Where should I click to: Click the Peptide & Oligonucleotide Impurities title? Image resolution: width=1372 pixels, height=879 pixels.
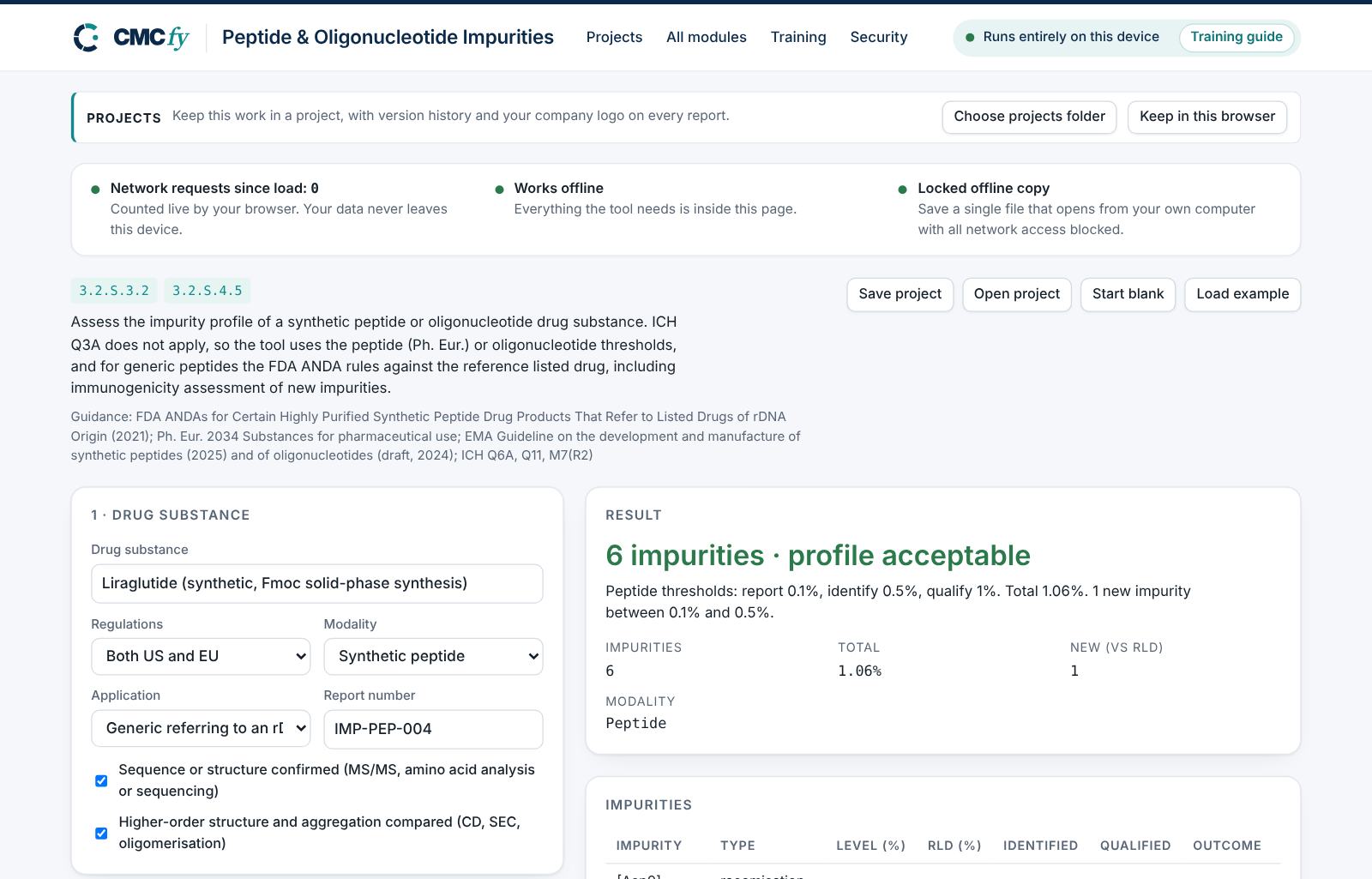(388, 37)
